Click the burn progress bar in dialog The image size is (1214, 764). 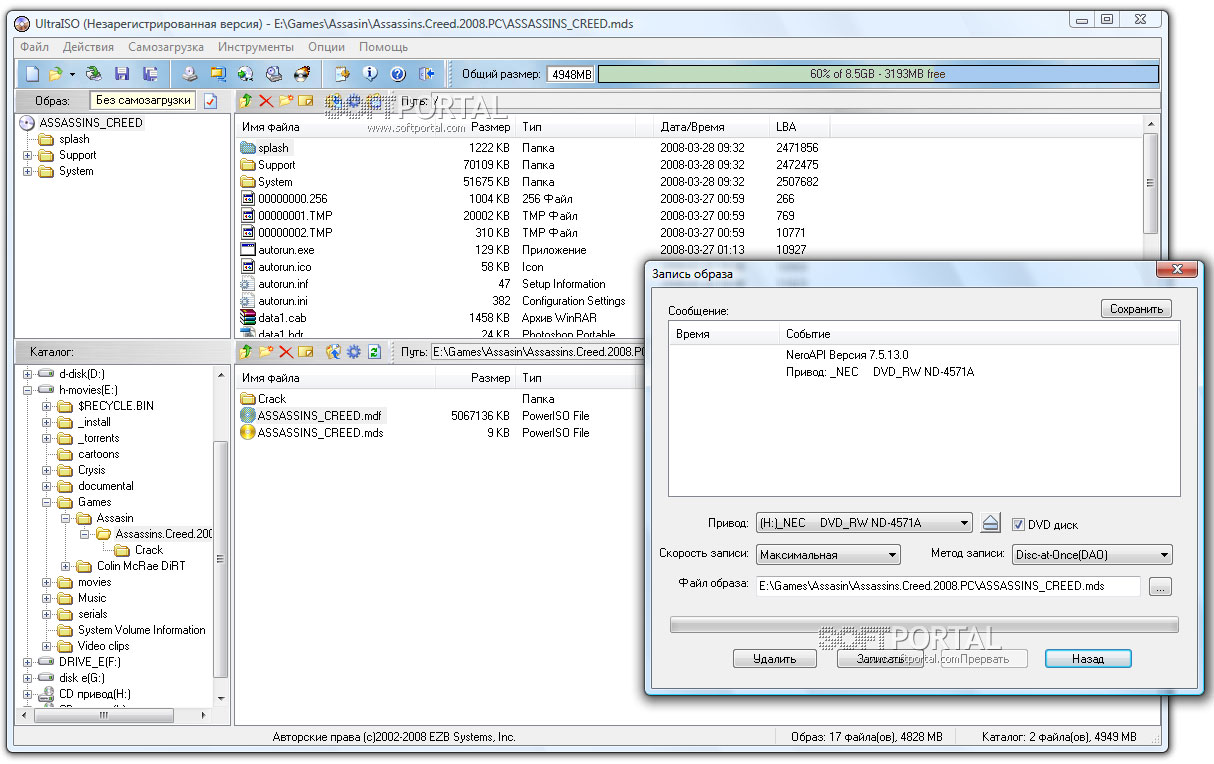coord(924,625)
